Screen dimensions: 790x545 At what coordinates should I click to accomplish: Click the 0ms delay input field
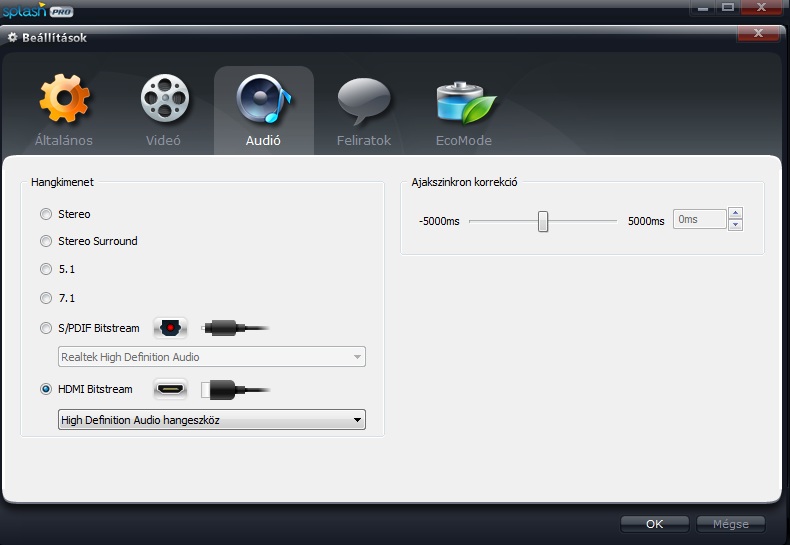(x=700, y=219)
